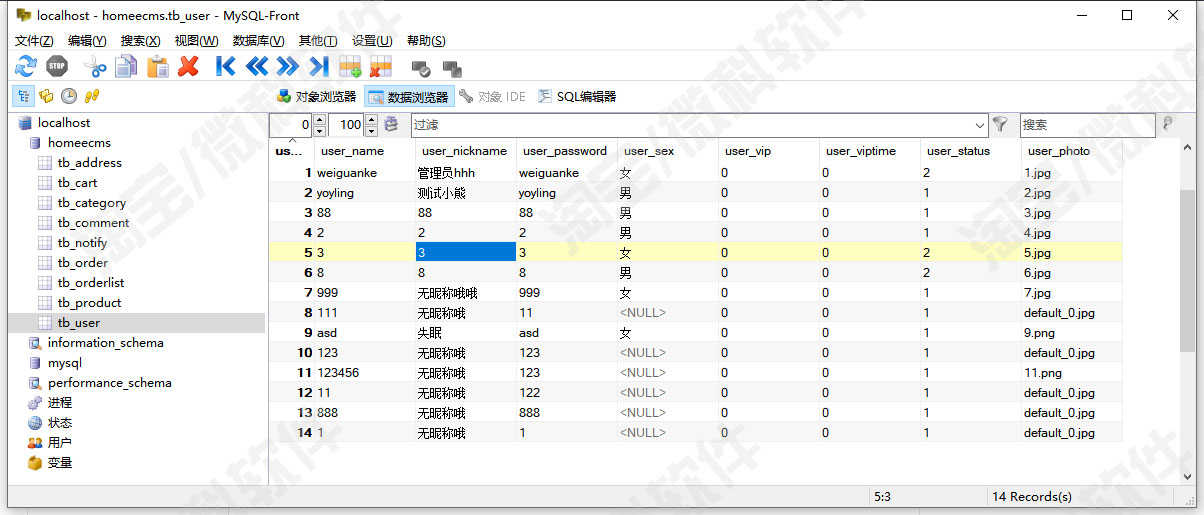Switch to SQL编辑器 view

pyautogui.click(x=577, y=97)
